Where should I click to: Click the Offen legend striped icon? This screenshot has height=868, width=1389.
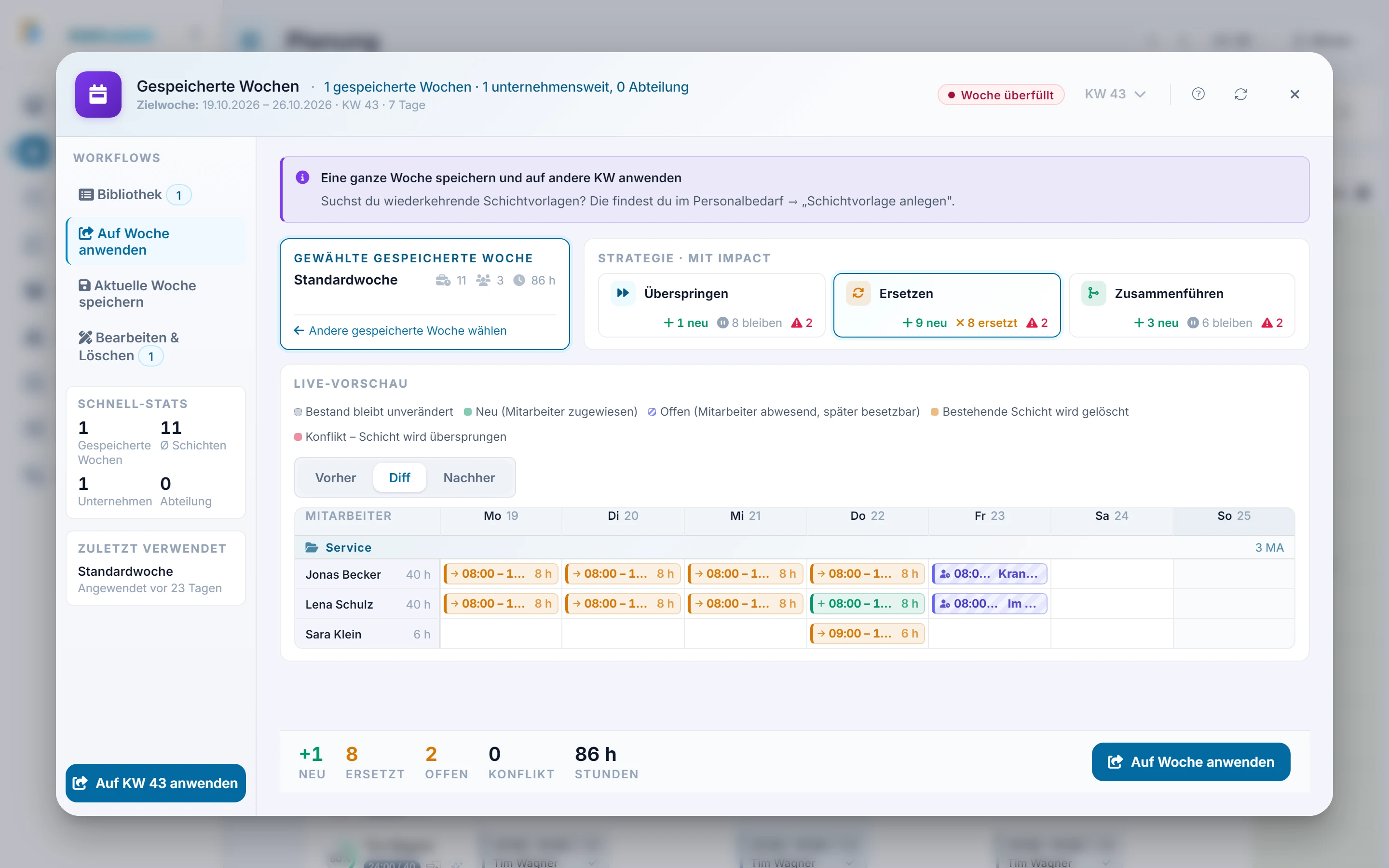[x=652, y=412]
